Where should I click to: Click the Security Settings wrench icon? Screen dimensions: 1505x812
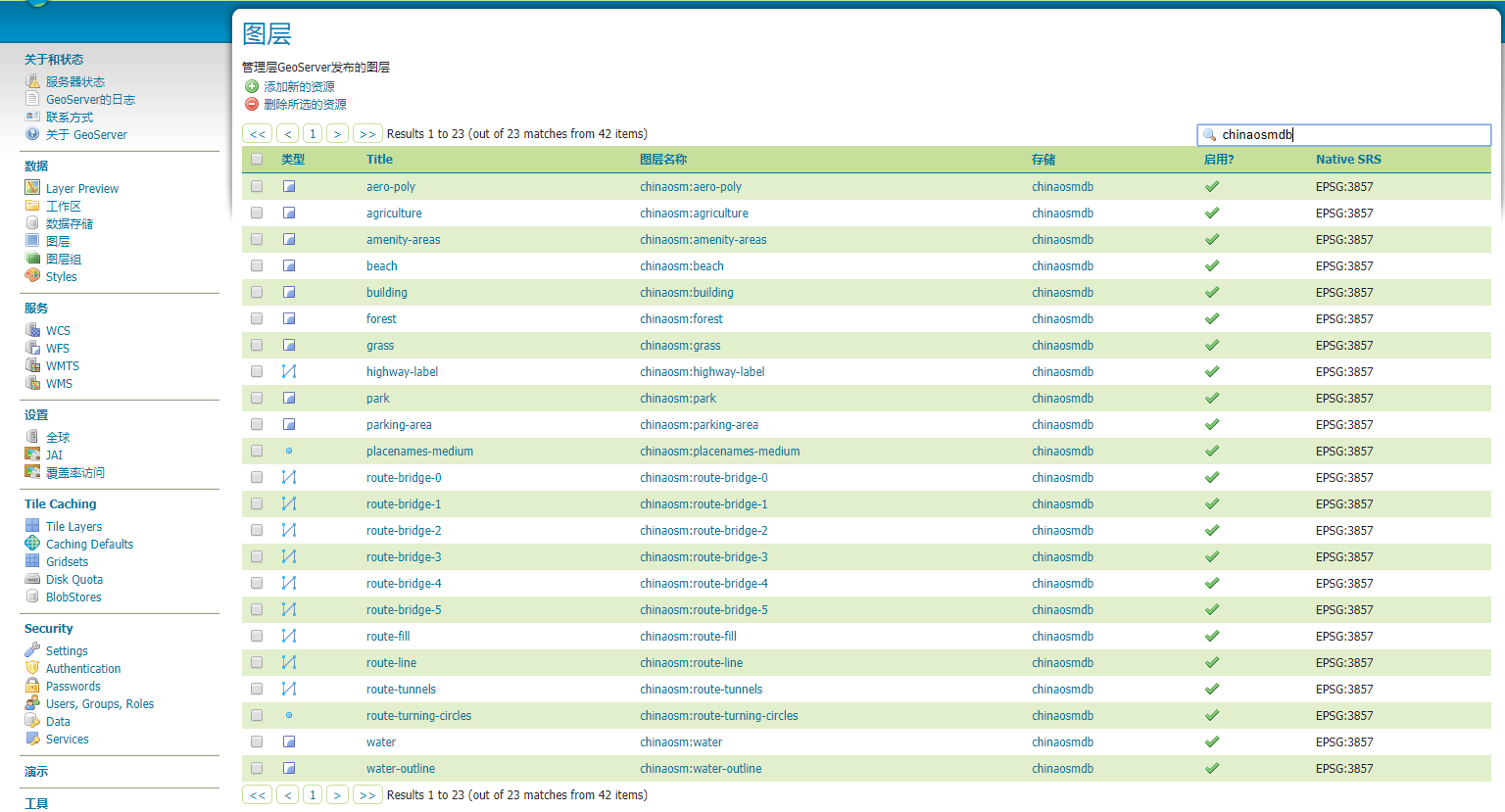pos(32,650)
